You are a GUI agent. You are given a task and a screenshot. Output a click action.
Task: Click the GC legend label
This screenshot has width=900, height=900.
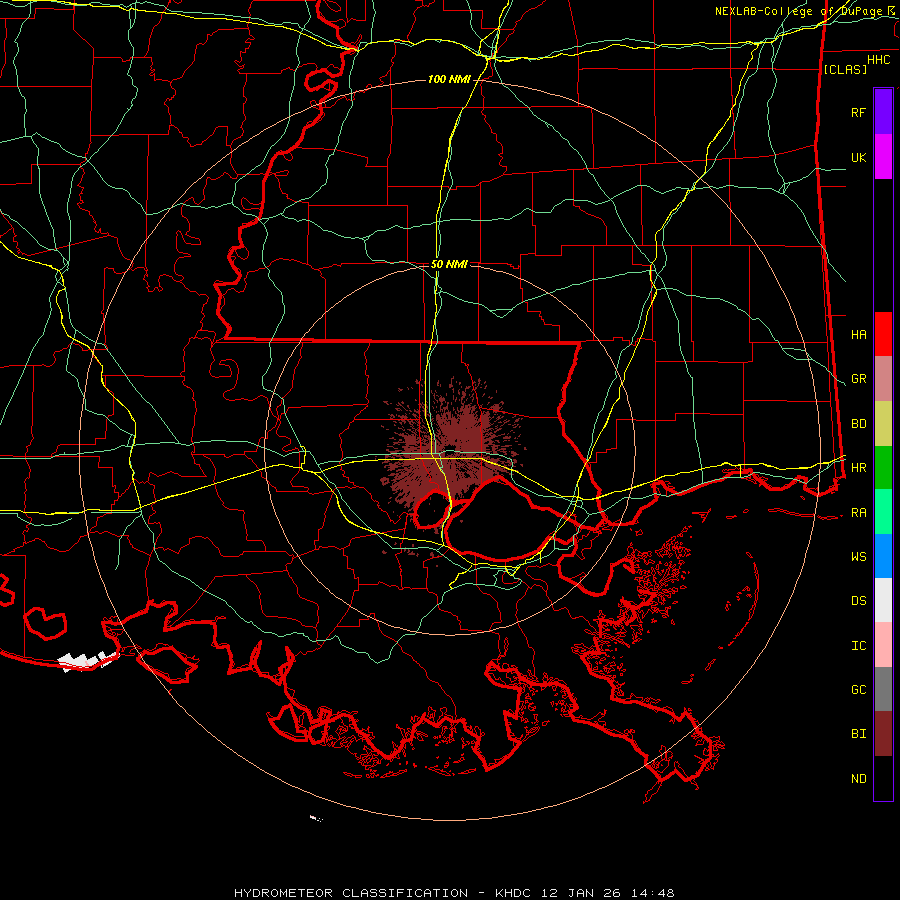(858, 690)
